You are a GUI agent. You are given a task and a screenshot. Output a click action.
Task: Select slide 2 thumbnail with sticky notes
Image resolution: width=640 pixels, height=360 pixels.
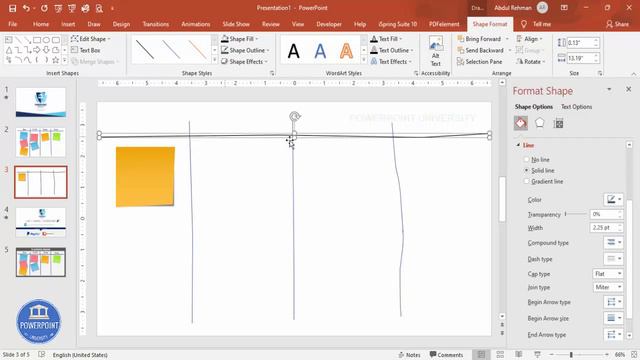(40, 142)
